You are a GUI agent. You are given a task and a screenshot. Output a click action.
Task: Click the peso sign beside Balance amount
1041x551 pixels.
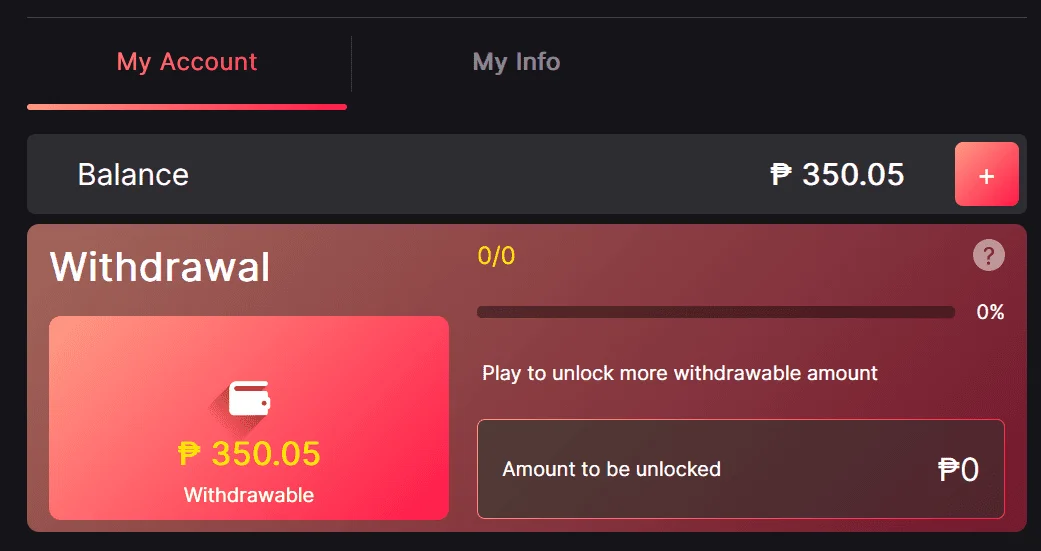[x=781, y=175]
